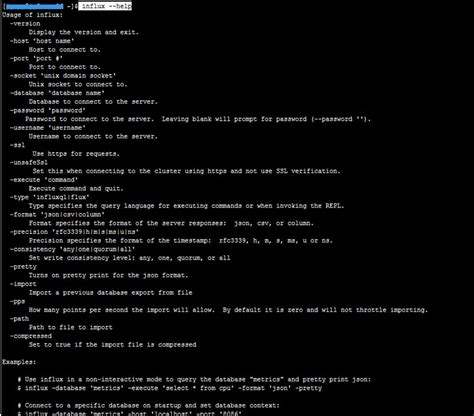Image resolution: width=474 pixels, height=416 pixels.
Task: Select the '-pretty' flag
Action: pyautogui.click(x=23, y=266)
